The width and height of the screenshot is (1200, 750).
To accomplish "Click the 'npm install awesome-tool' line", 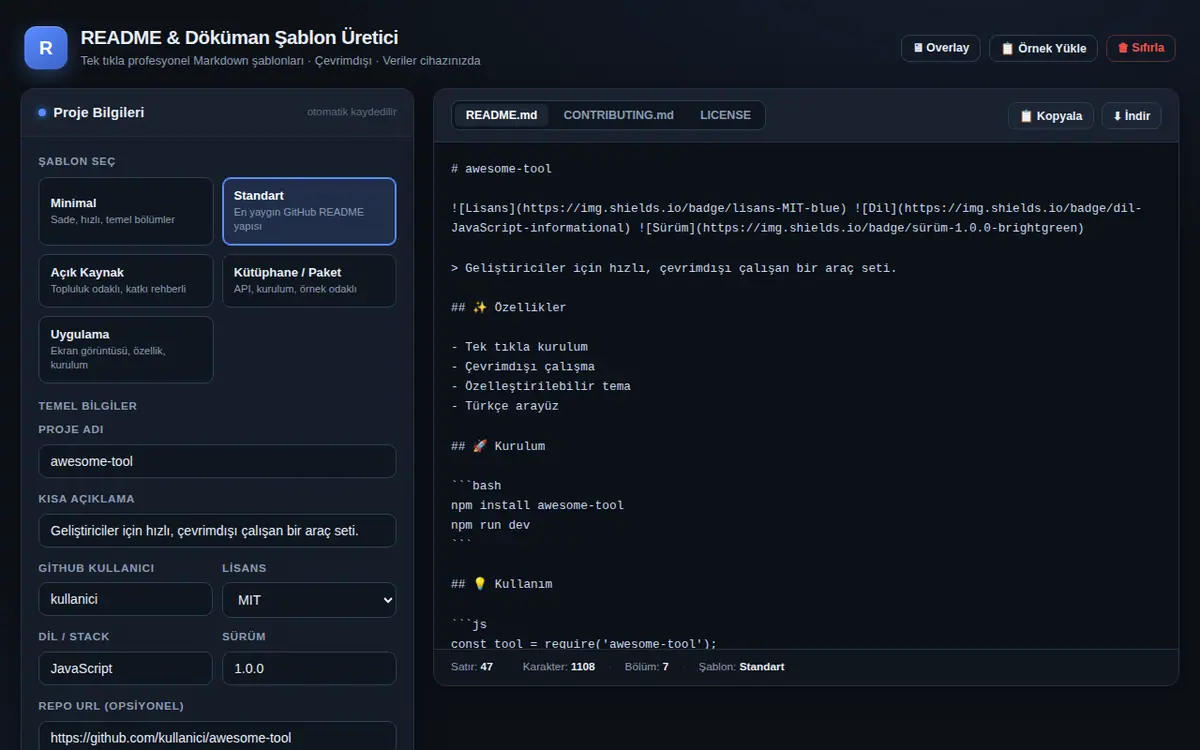I will pos(537,505).
